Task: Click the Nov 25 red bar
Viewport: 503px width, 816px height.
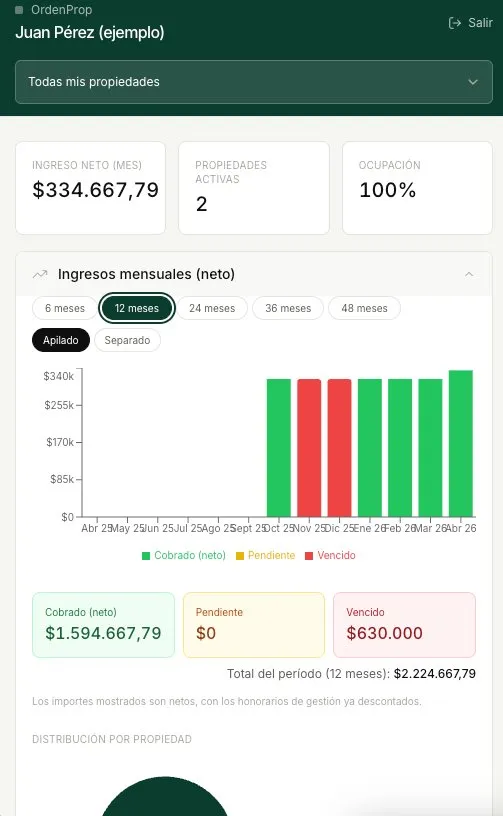Action: coord(309,448)
